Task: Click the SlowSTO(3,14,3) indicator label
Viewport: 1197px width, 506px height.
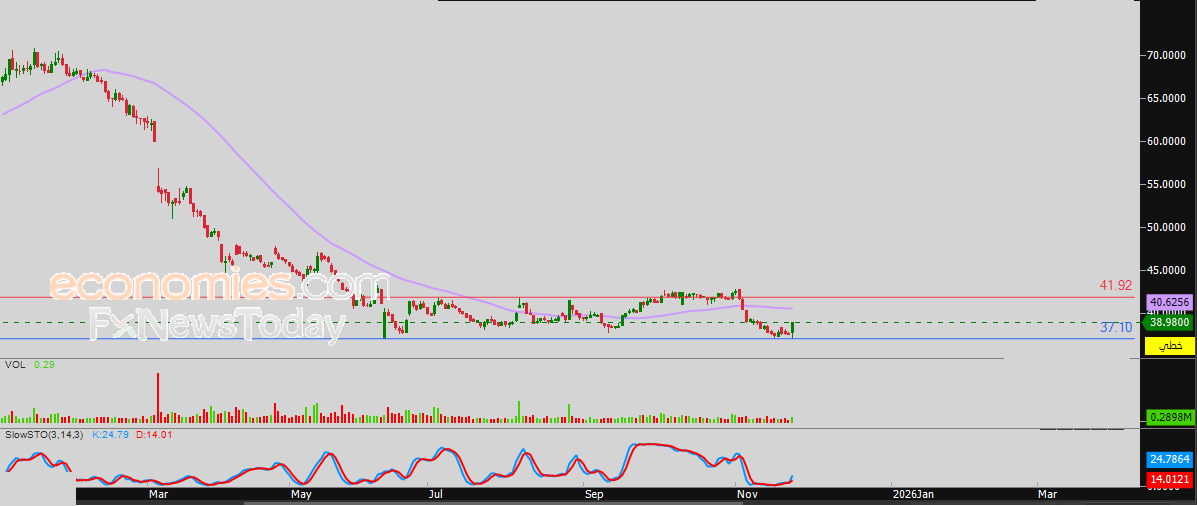Action: (45, 435)
